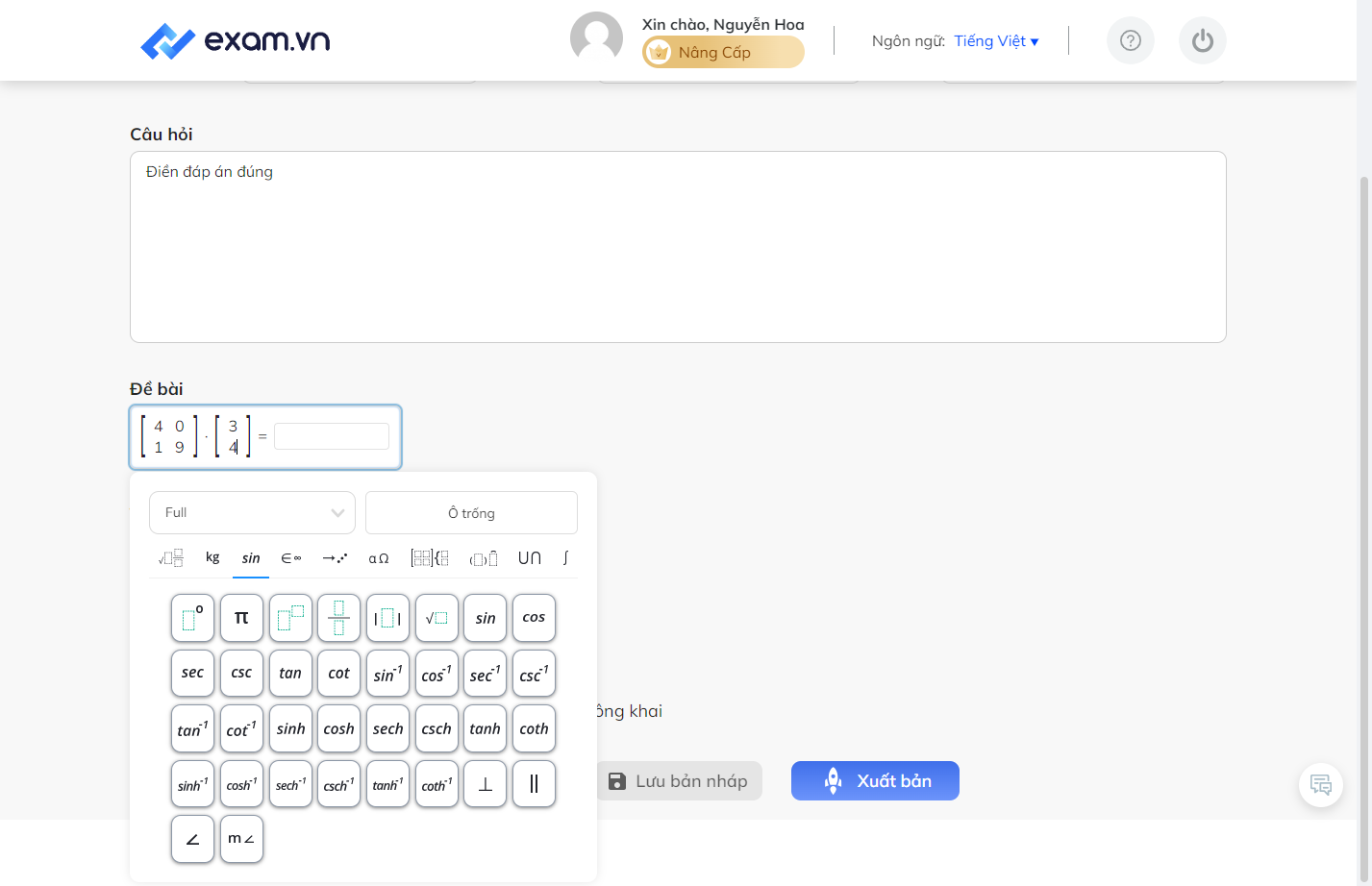
Task: Switch to the Greek letters tab
Action: click(x=379, y=557)
